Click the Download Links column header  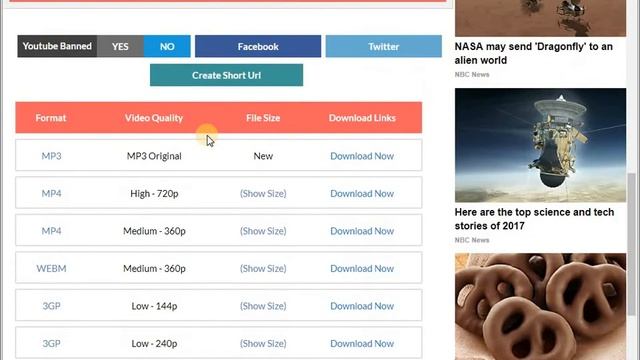[362, 118]
